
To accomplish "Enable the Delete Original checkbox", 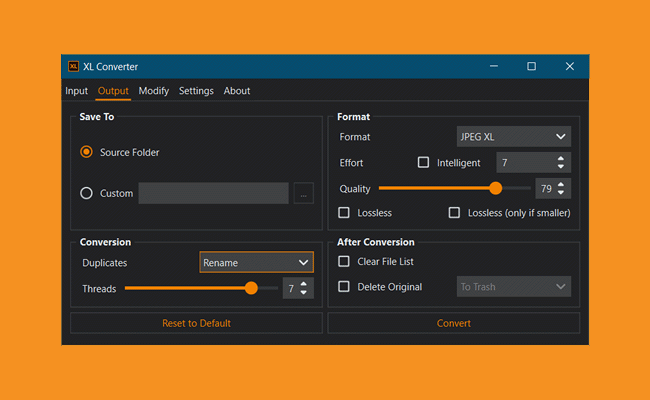I will coord(344,286).
